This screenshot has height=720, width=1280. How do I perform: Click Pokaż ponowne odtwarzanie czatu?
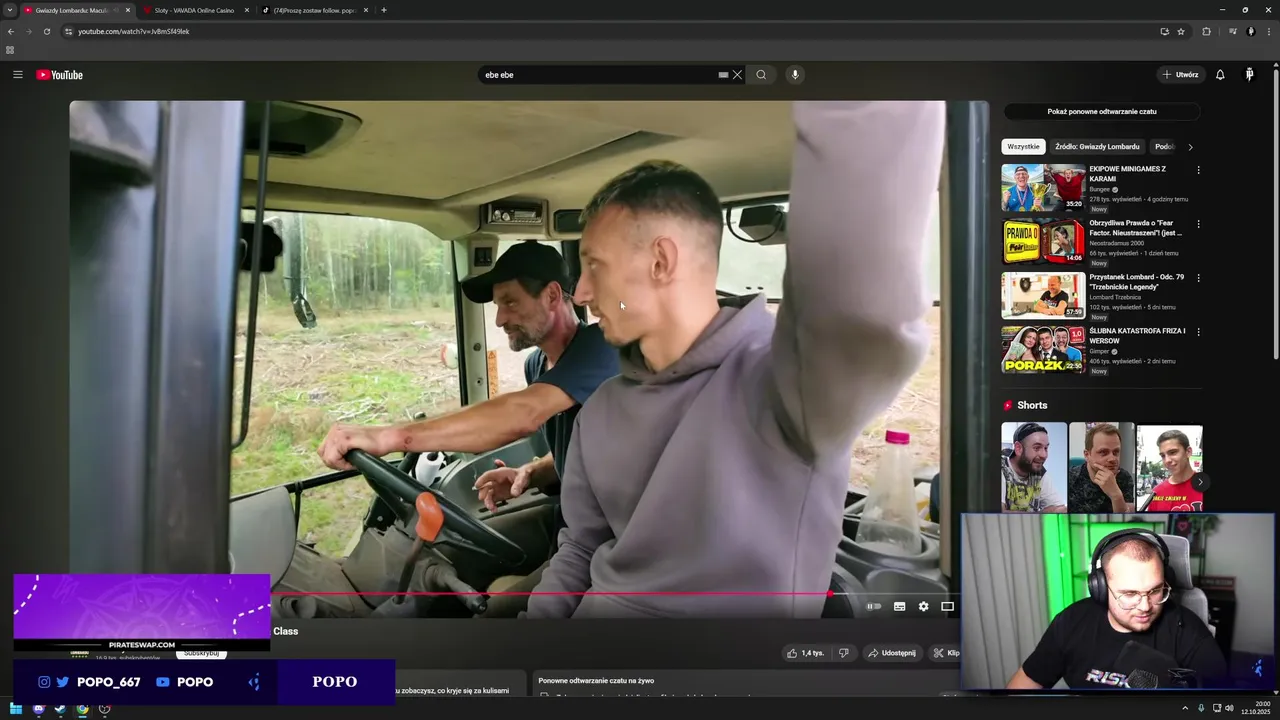(x=1102, y=112)
